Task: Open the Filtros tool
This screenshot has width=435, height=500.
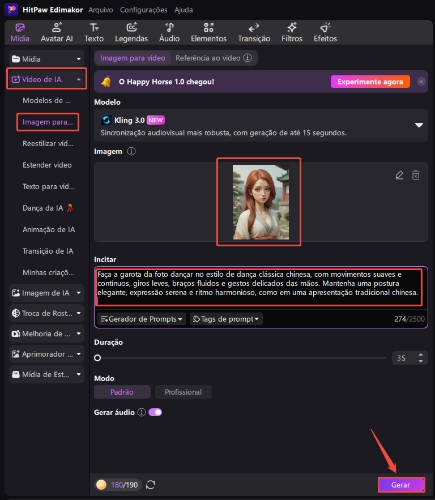Action: 292,33
